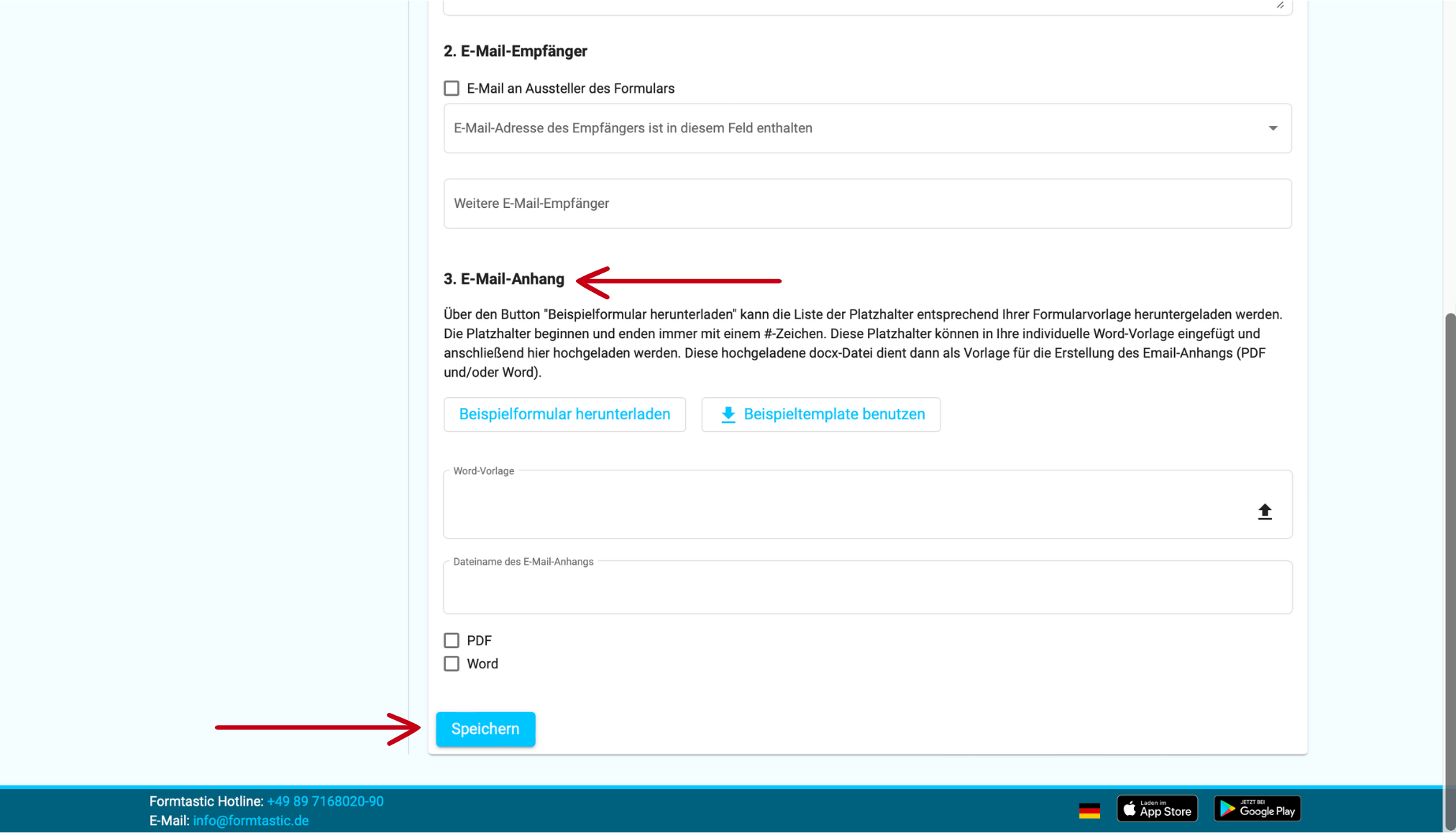The image size is (1456, 833).
Task: Enable the Word checkbox
Action: 452,663
